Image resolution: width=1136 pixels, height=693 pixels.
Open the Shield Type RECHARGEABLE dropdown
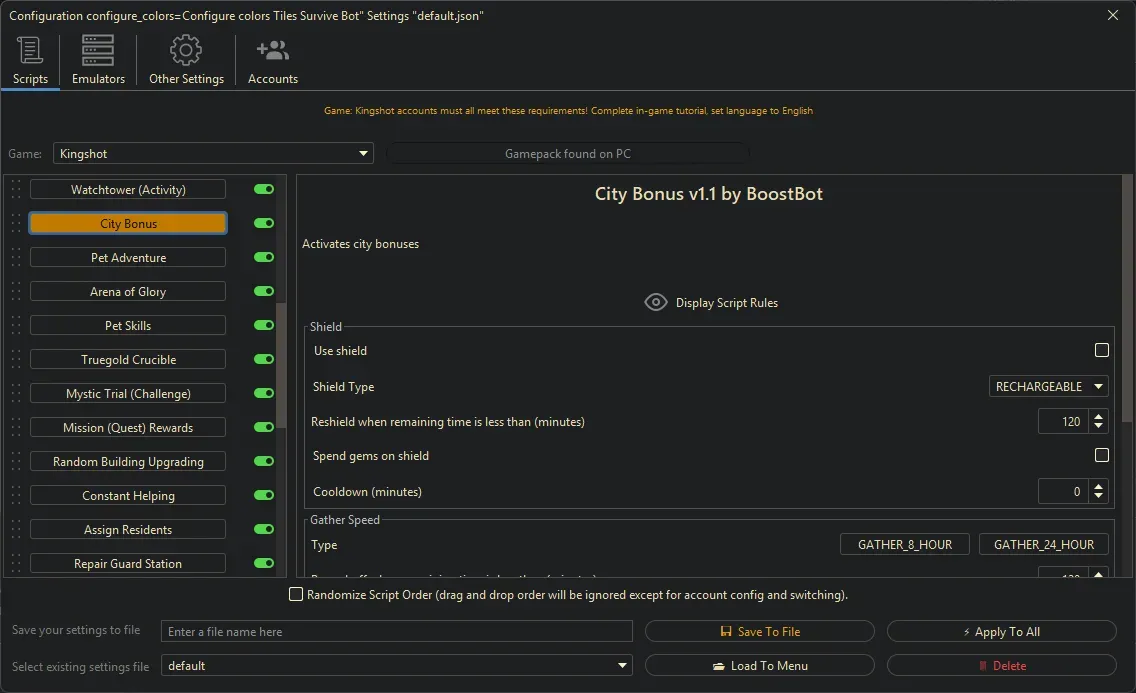pyautogui.click(x=1048, y=386)
